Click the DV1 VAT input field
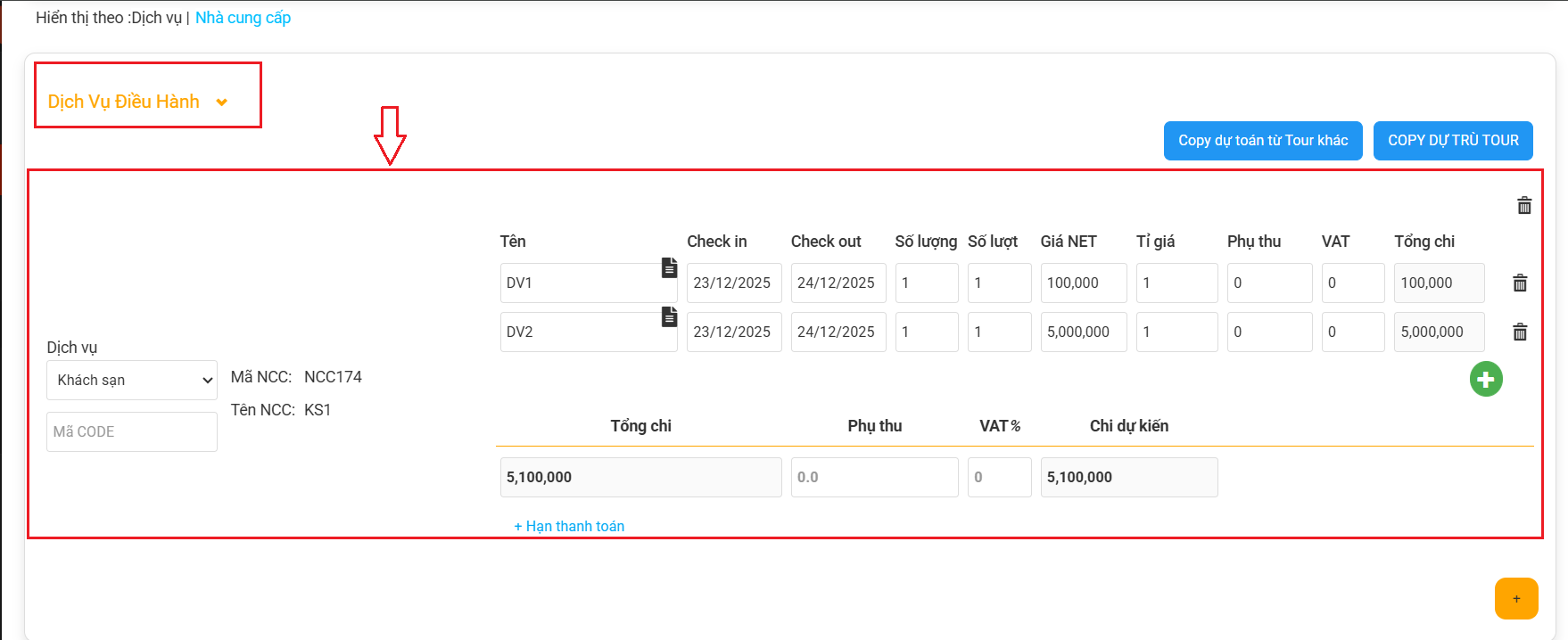 (x=1352, y=283)
